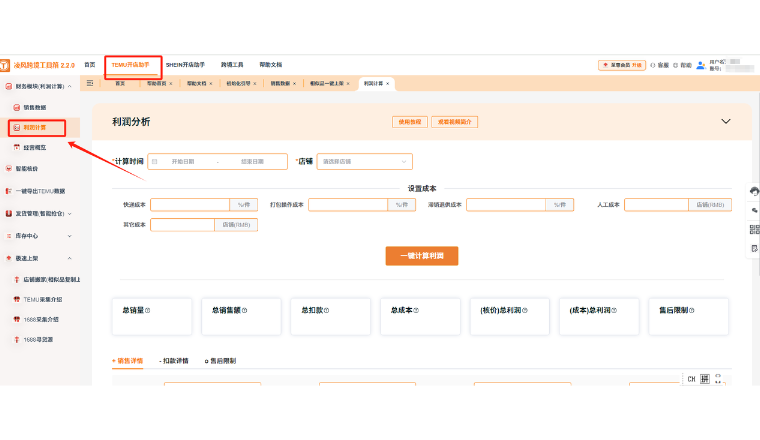This screenshot has width=760, height=440.
Task: Close the 利润计算 tab
Action: [x=388, y=84]
